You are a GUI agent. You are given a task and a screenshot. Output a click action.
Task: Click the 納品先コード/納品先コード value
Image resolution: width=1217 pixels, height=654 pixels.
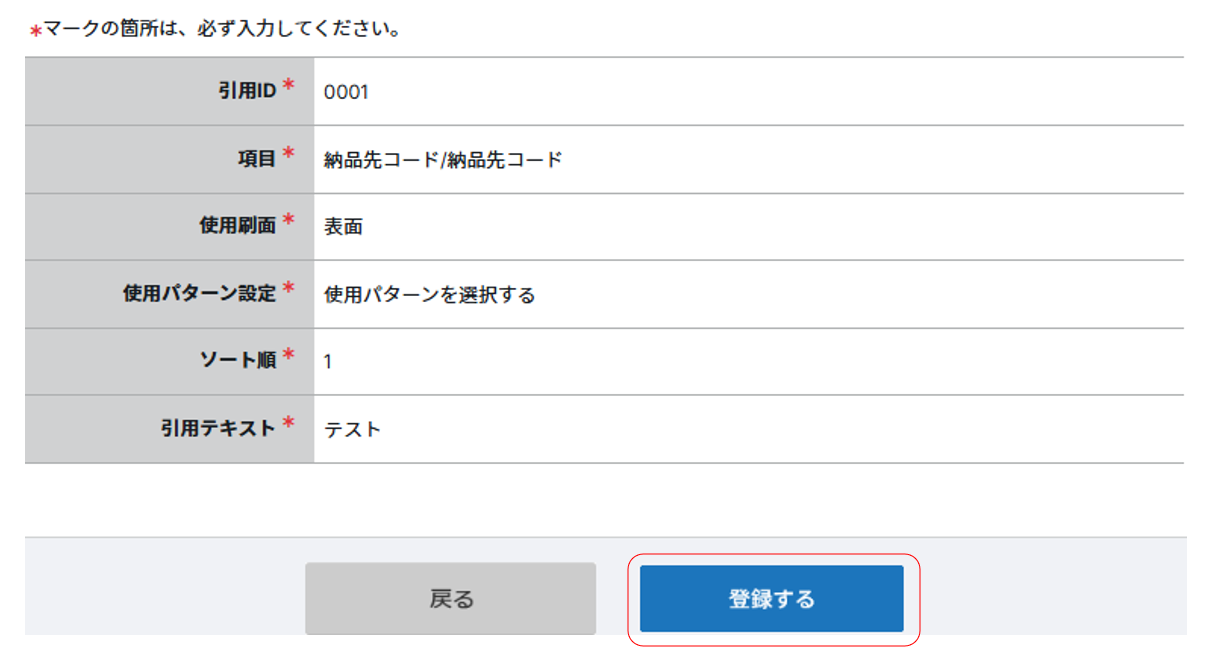click(x=443, y=159)
